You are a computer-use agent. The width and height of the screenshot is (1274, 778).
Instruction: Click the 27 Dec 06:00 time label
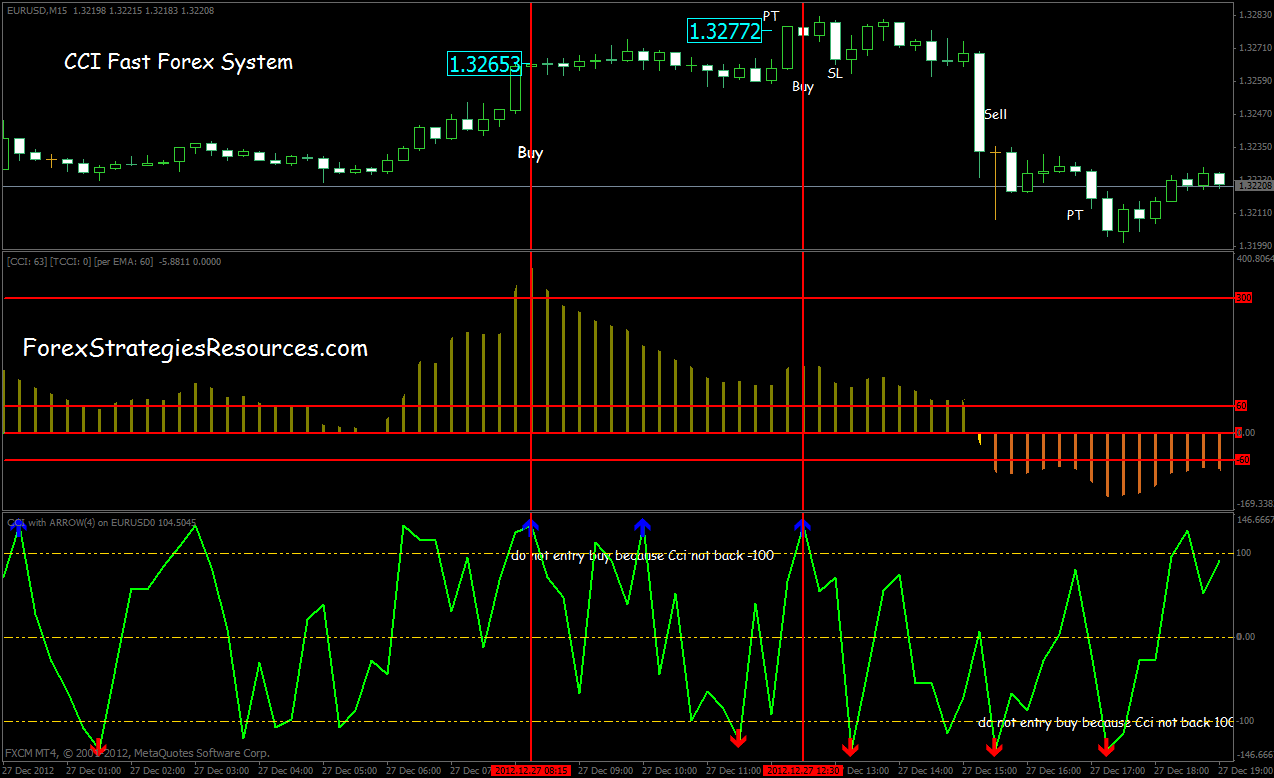pos(415,771)
